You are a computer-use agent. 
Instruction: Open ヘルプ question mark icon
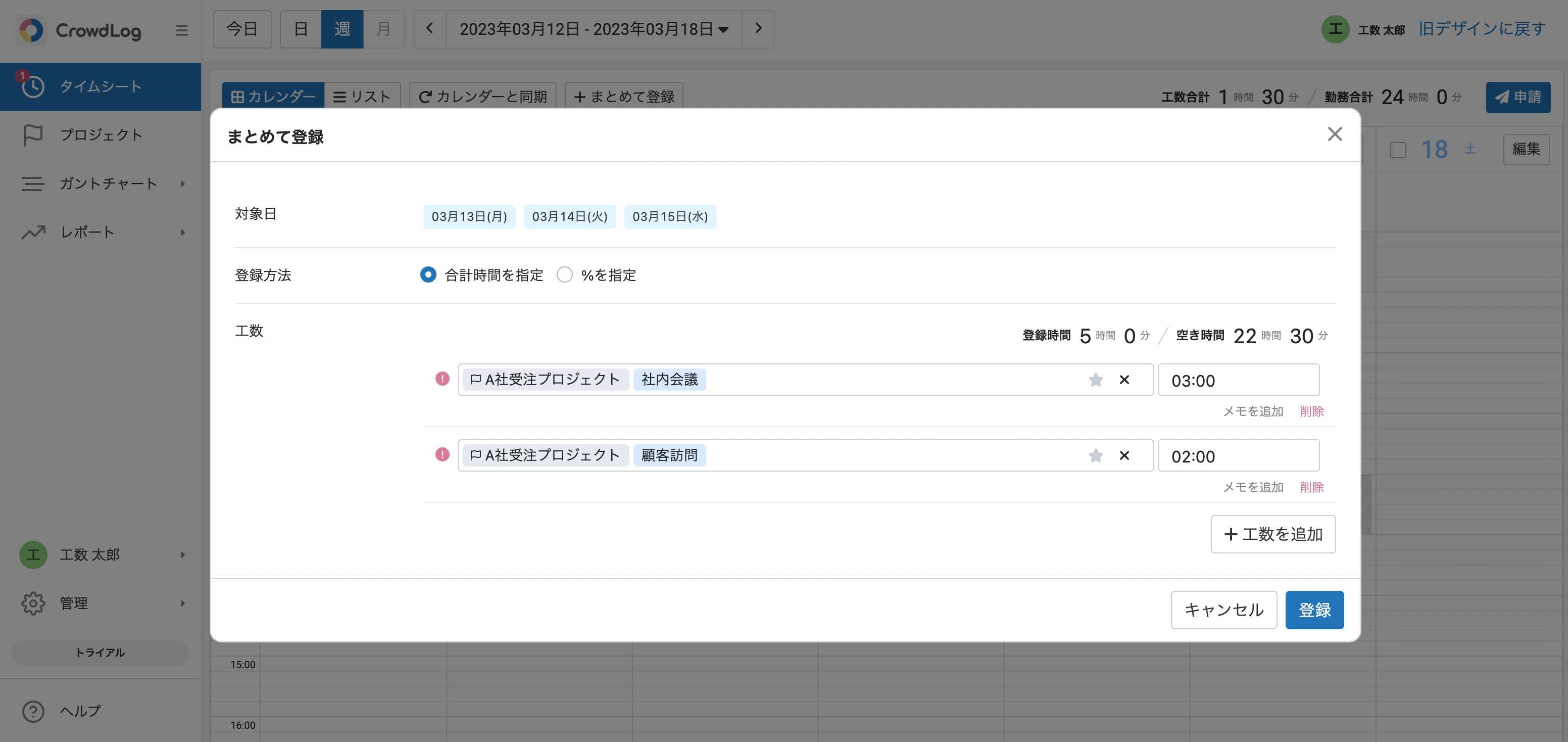(33, 711)
